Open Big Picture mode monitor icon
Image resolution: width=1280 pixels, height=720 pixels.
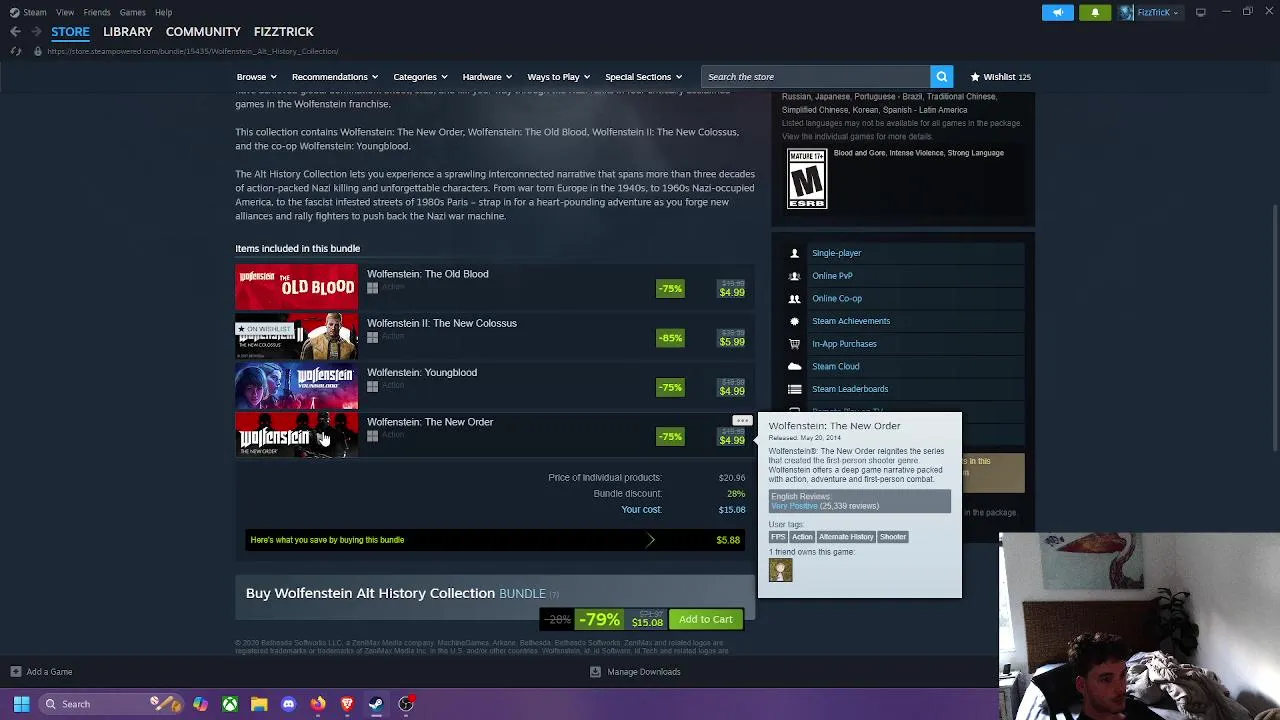click(x=1201, y=12)
